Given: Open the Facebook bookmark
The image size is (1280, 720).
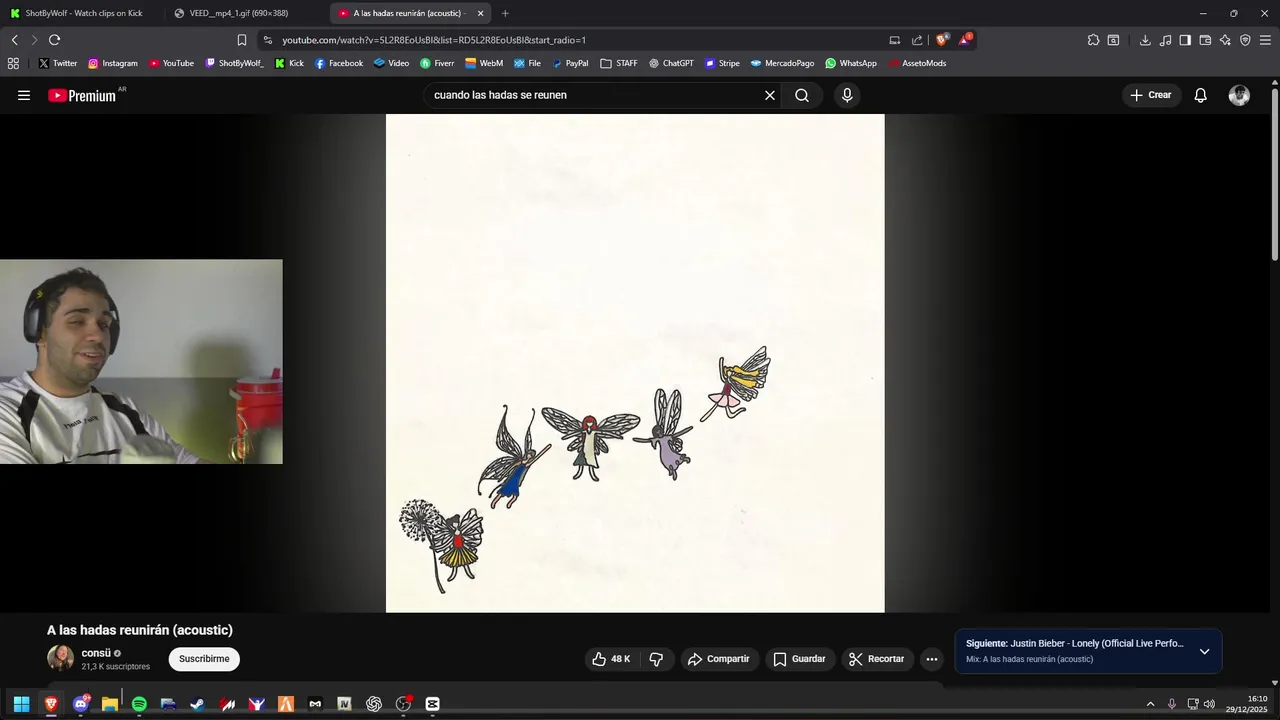Looking at the screenshot, I should pyautogui.click(x=338, y=63).
